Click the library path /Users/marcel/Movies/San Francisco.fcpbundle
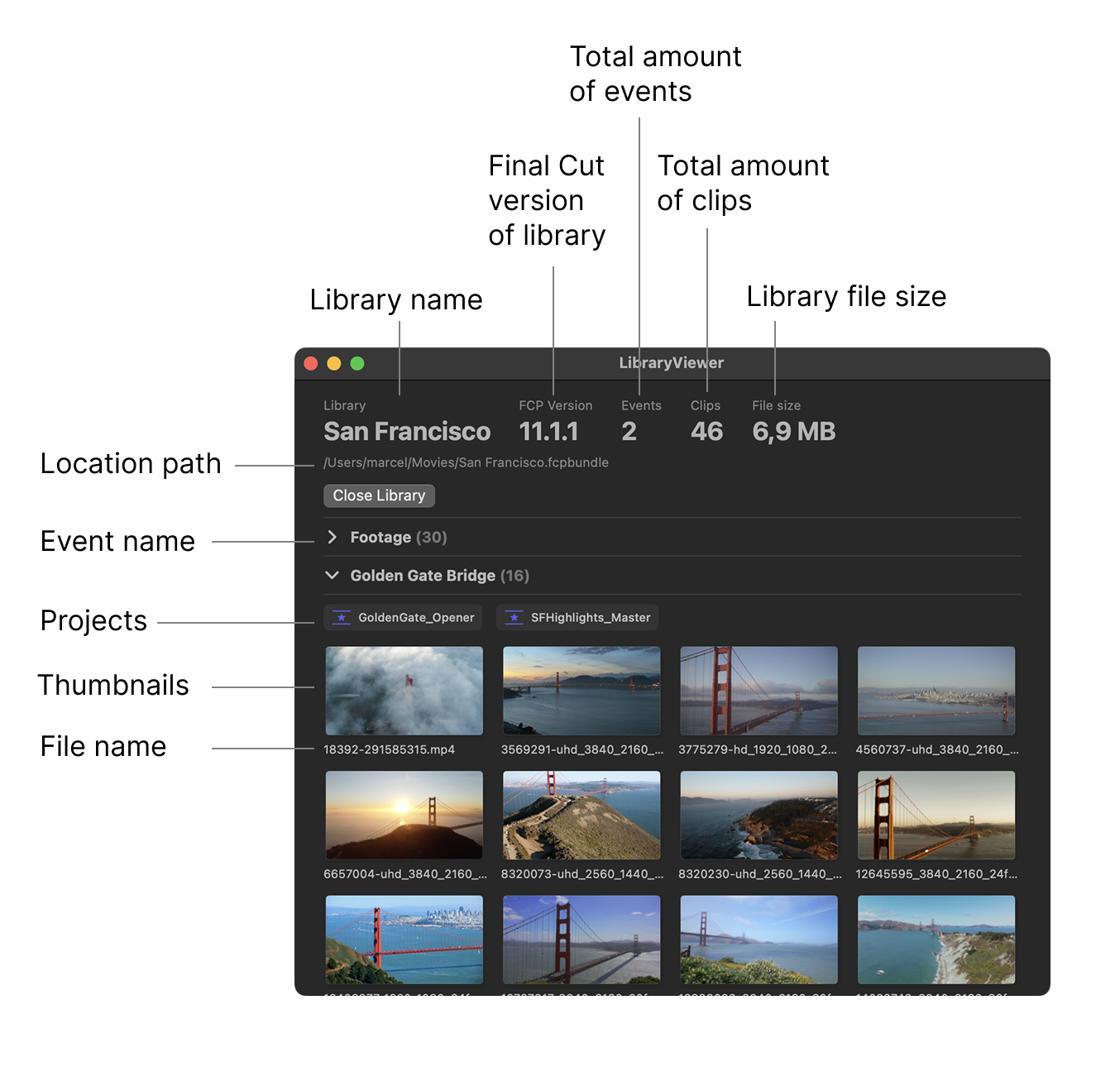The width and height of the screenshot is (1120, 1067). tap(466, 462)
